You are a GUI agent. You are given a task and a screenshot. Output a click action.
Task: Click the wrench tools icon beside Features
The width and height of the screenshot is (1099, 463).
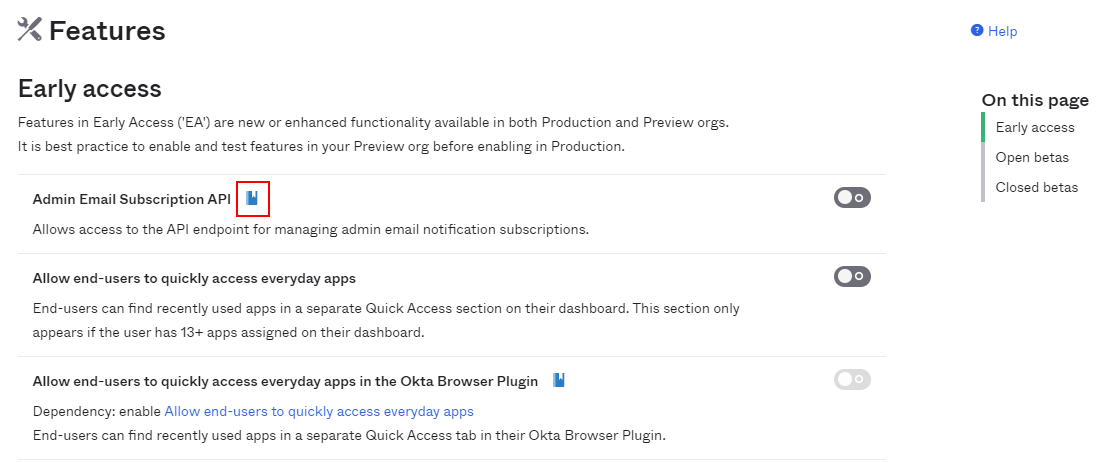tap(30, 30)
